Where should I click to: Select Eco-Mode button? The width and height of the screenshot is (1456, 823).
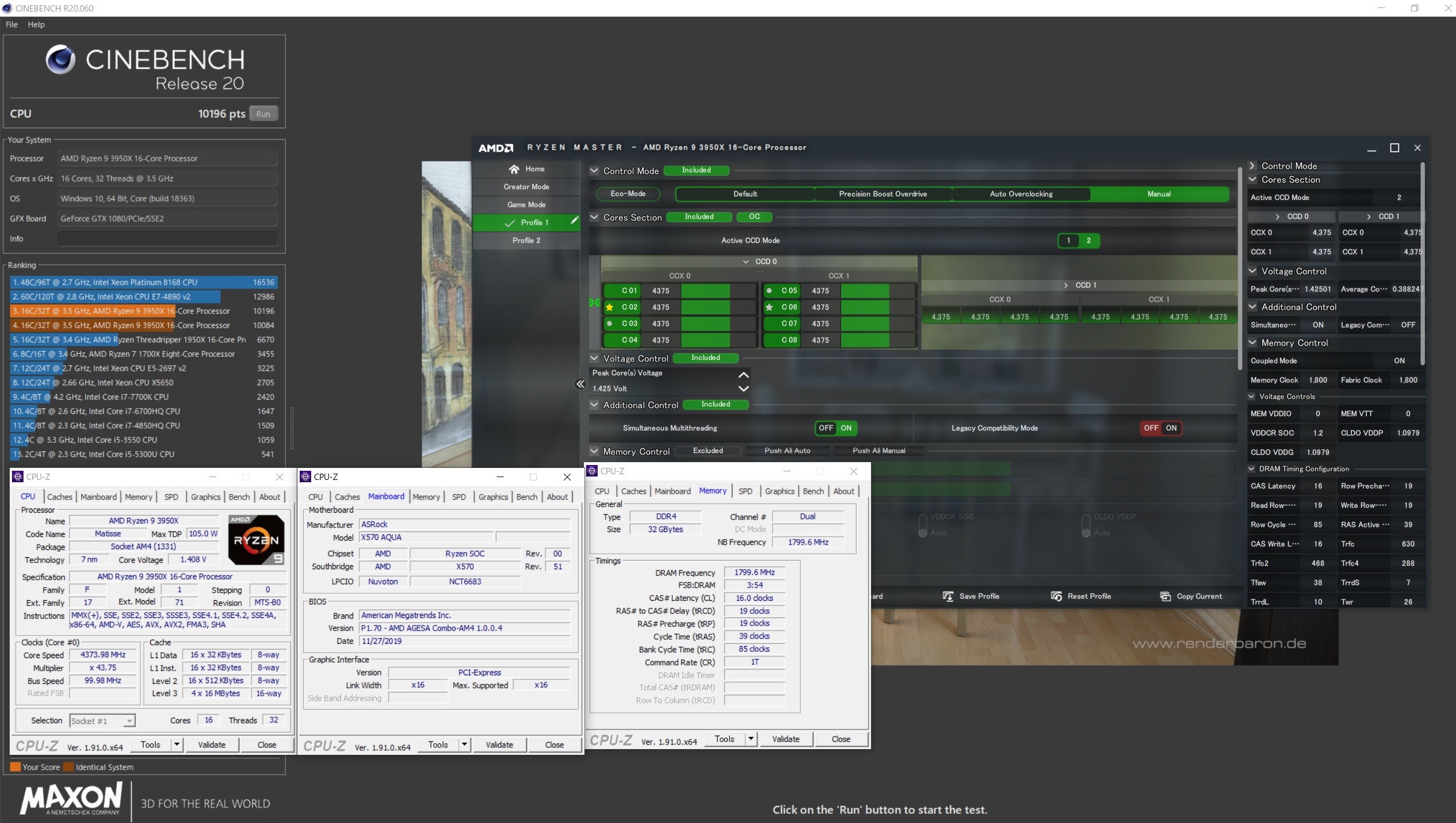(x=628, y=194)
